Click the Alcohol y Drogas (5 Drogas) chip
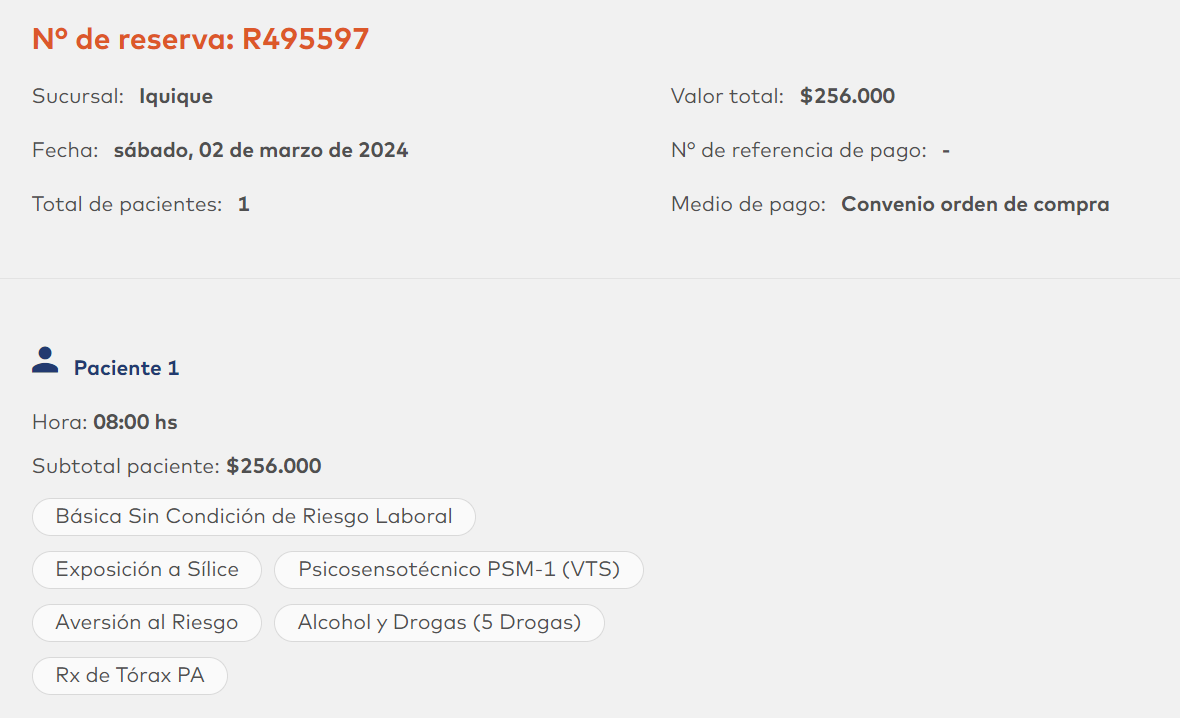1180x718 pixels. pos(439,623)
